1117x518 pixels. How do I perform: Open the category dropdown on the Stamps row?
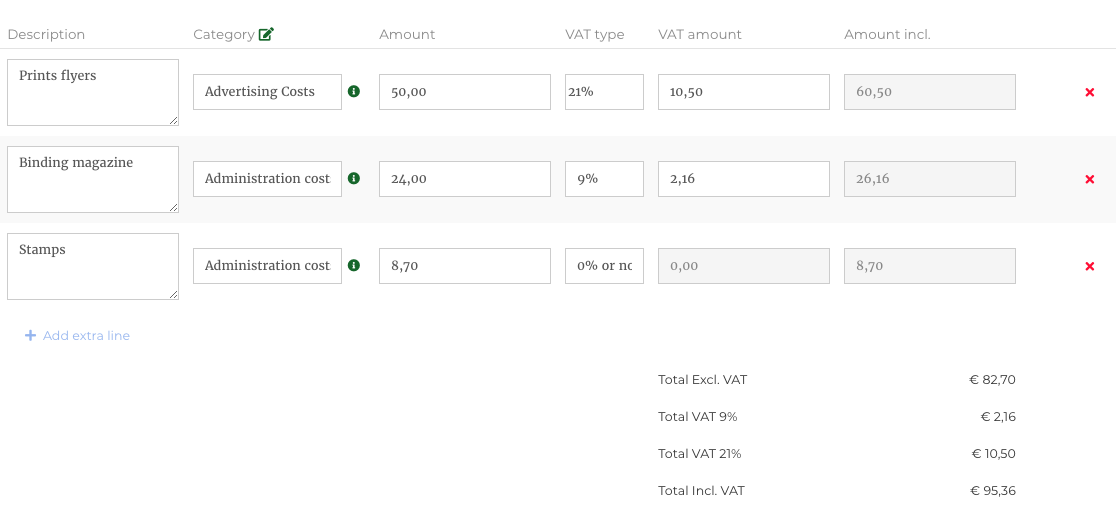click(267, 265)
